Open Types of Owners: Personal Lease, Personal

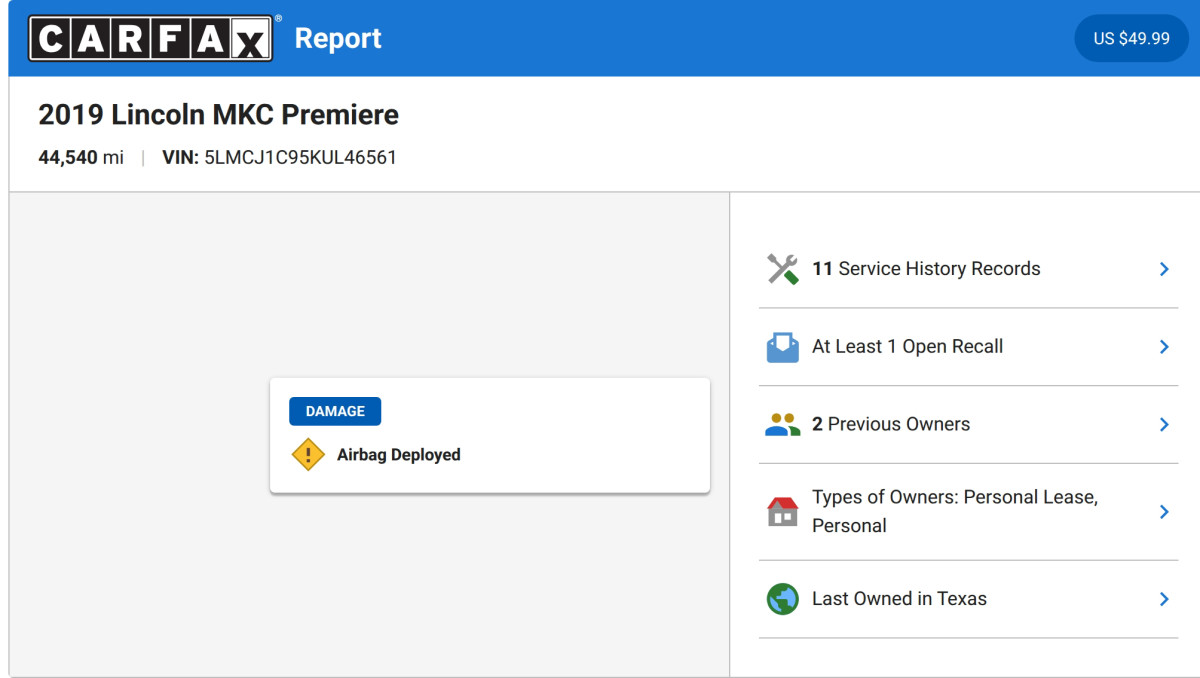pos(968,512)
